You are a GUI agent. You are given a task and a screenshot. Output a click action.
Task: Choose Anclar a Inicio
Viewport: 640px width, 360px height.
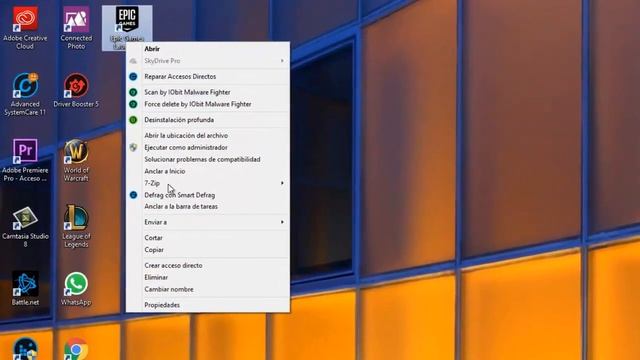click(x=208, y=171)
